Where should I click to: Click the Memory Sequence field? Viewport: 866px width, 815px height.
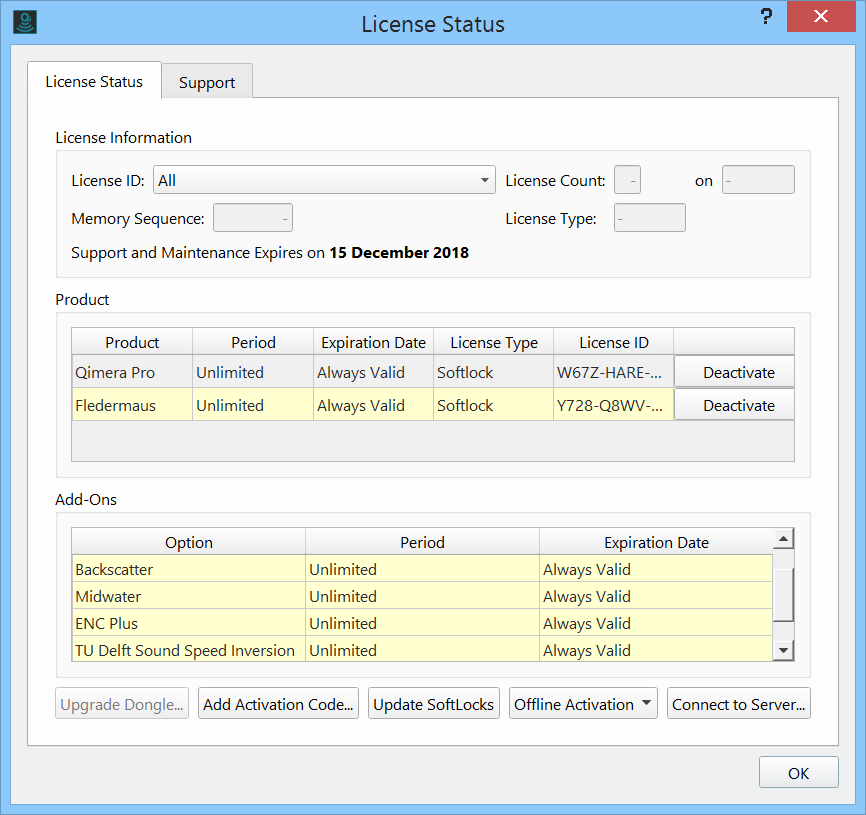[253, 218]
